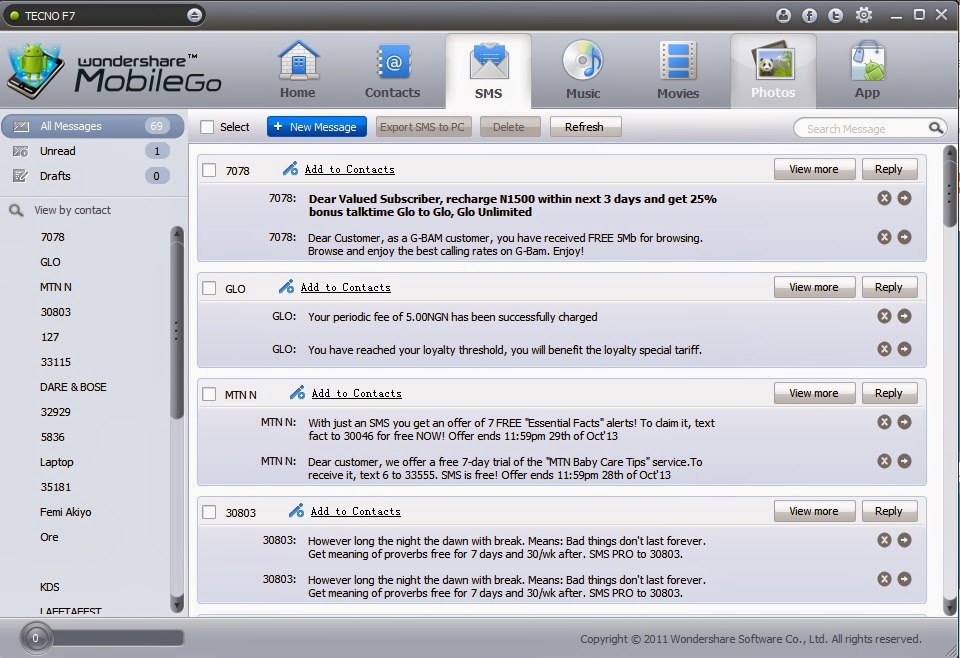960x658 pixels.
Task: Open the settings gear icon
Action: [x=864, y=15]
